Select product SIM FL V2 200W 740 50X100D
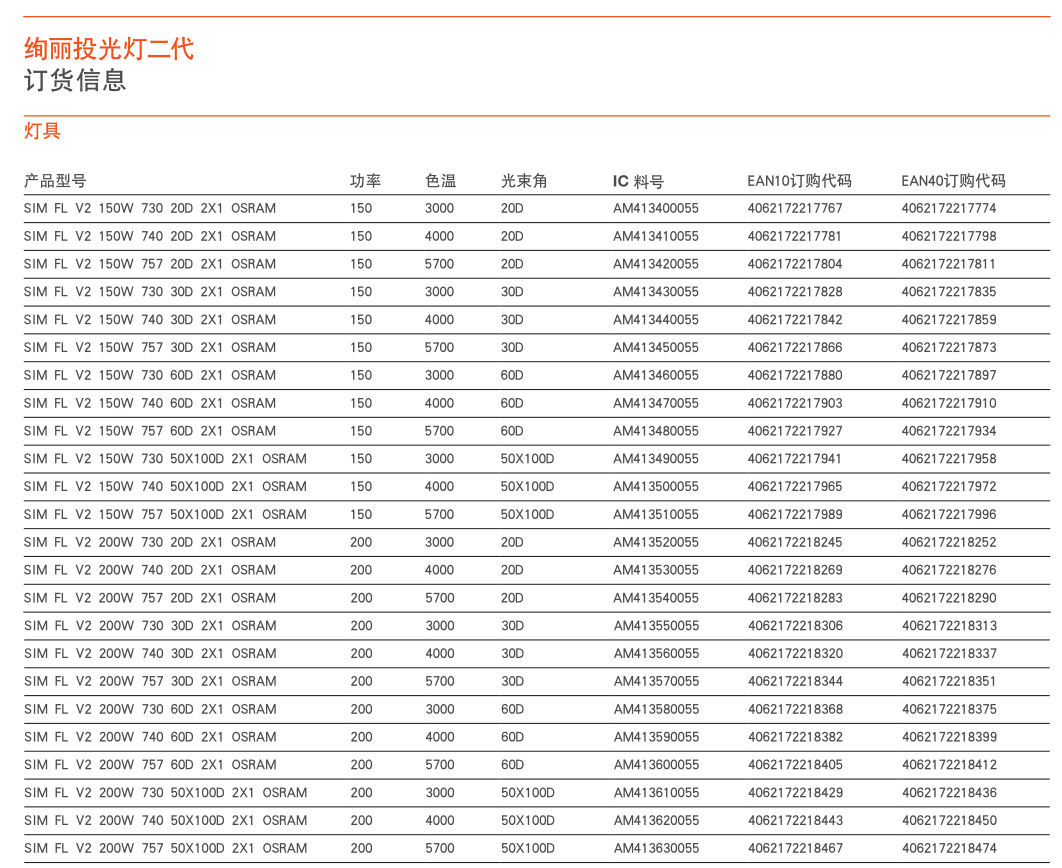1062x868 pixels. 166,821
